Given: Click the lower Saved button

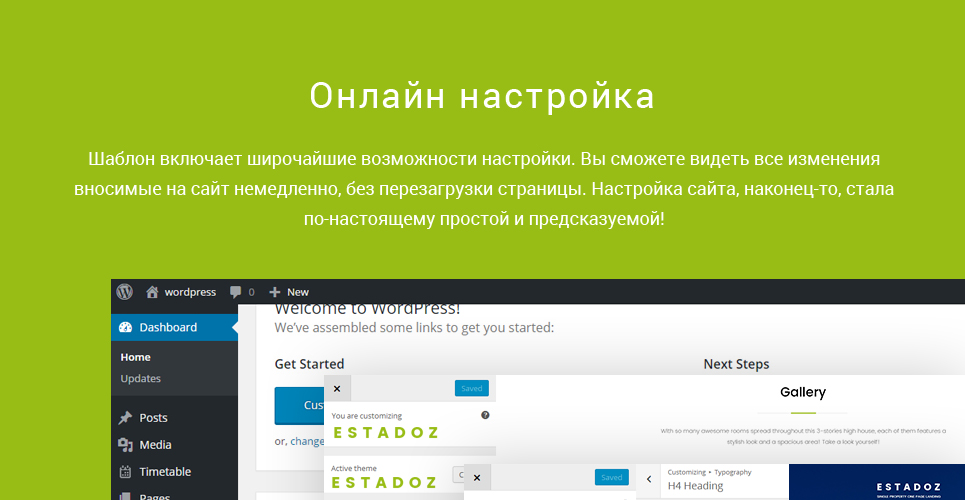Looking at the screenshot, I should click(612, 477).
